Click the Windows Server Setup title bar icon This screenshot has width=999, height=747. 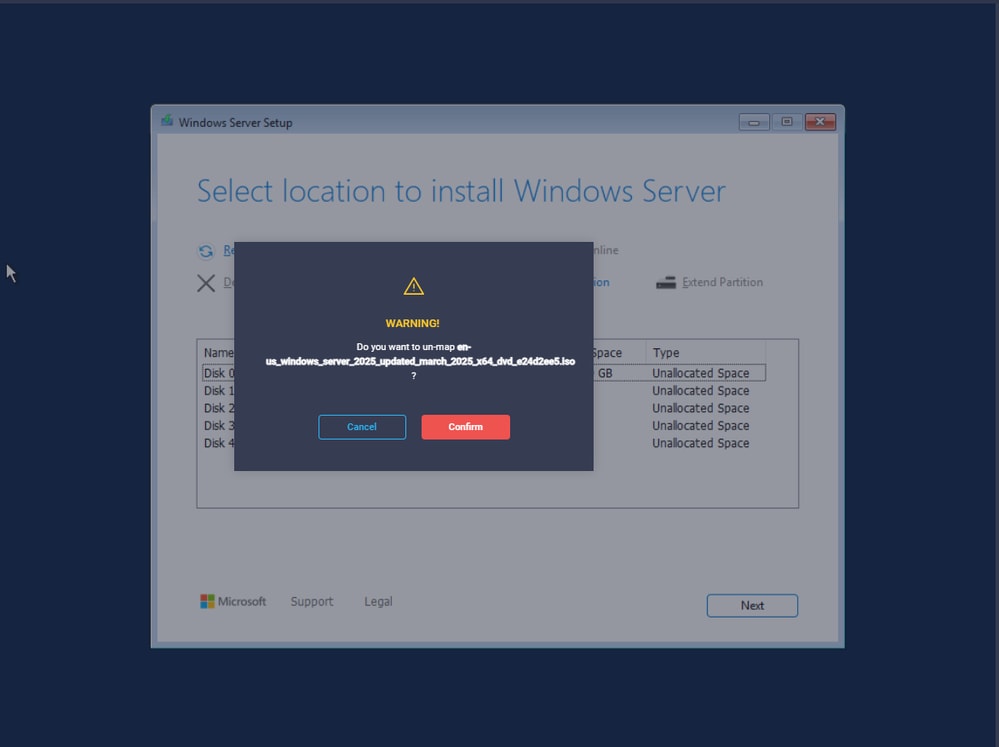[167, 121]
